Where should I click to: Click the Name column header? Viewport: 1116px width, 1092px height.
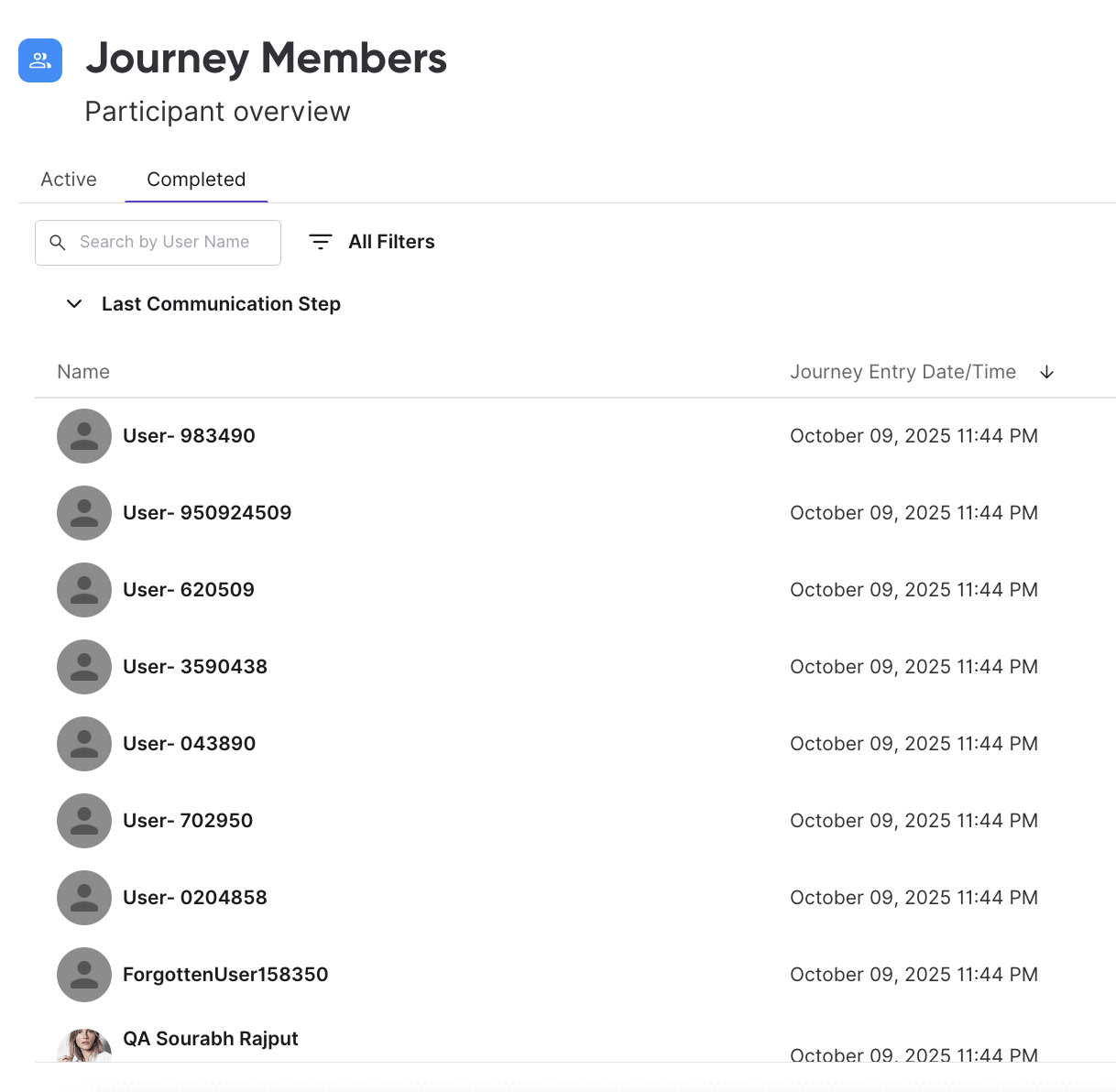(x=83, y=372)
